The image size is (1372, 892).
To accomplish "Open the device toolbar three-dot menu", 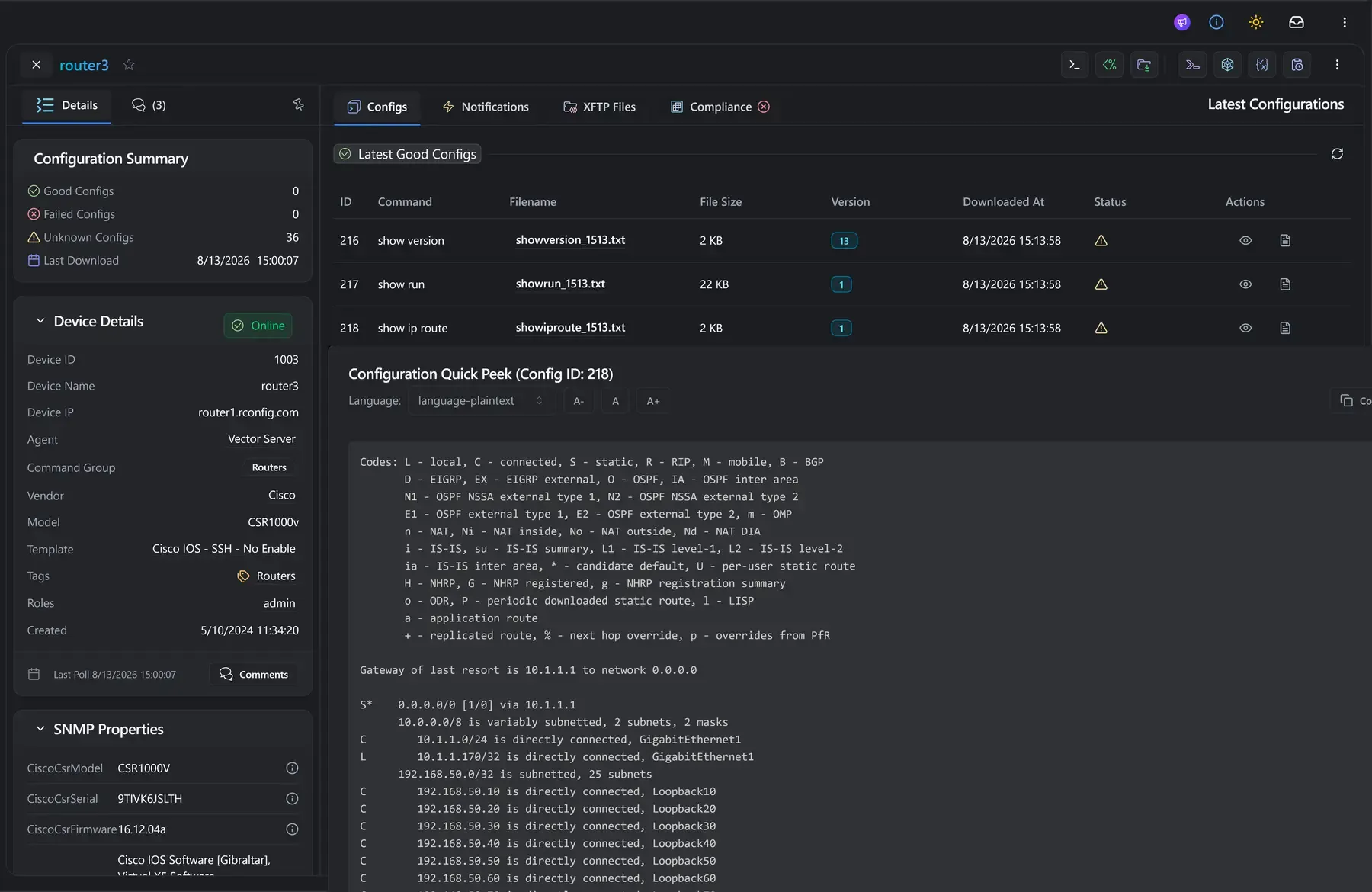I will (x=1337, y=65).
